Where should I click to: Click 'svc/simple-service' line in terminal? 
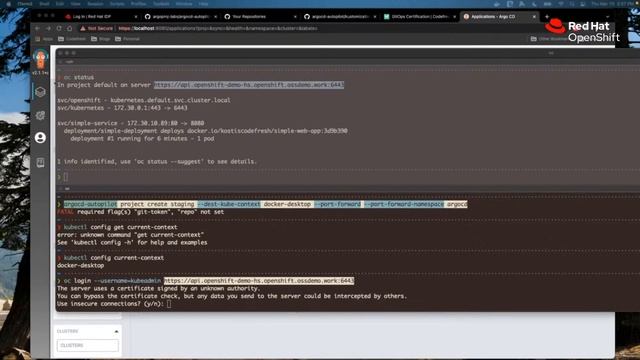pos(130,123)
